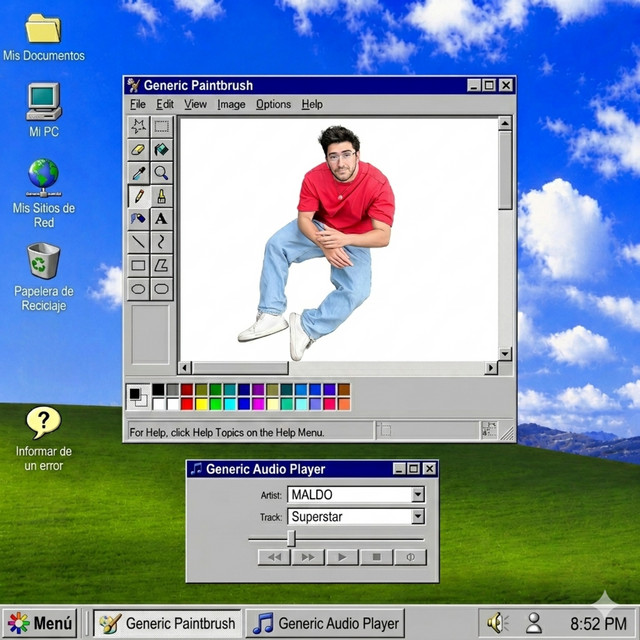Open the Menú start button
This screenshot has height=640, width=640.
tap(40, 623)
